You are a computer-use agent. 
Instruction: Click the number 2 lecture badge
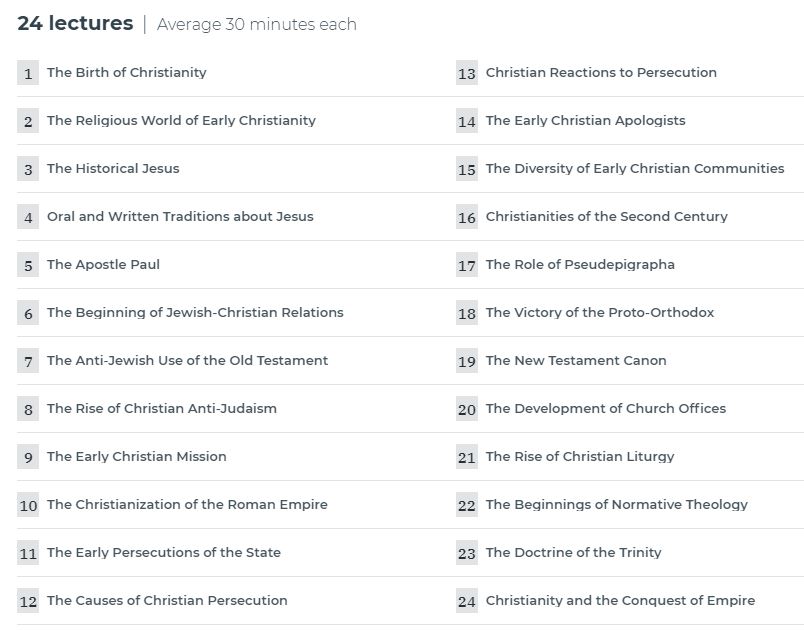coord(28,121)
